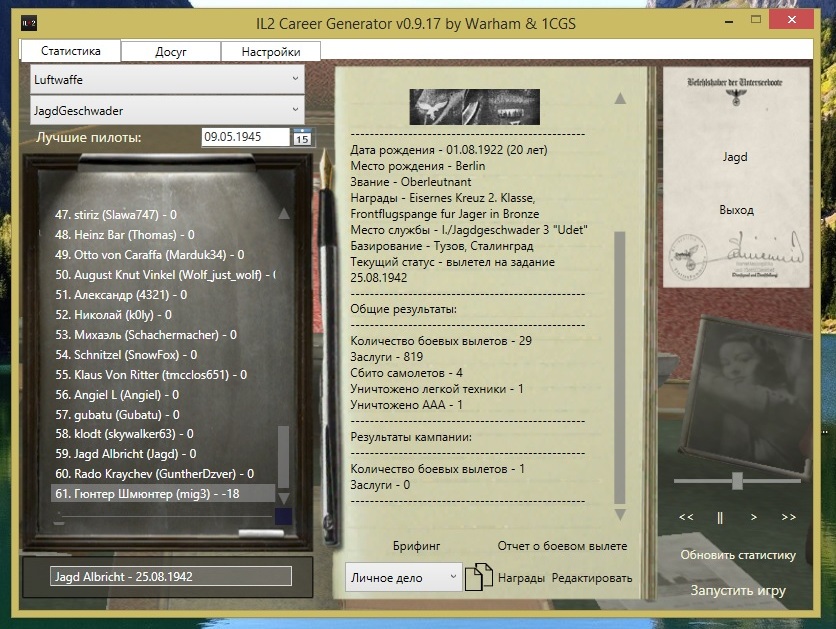The height and width of the screenshot is (629, 836).
Task: Select pilot 49. Otto von Caraffa
Action: [x=149, y=255]
